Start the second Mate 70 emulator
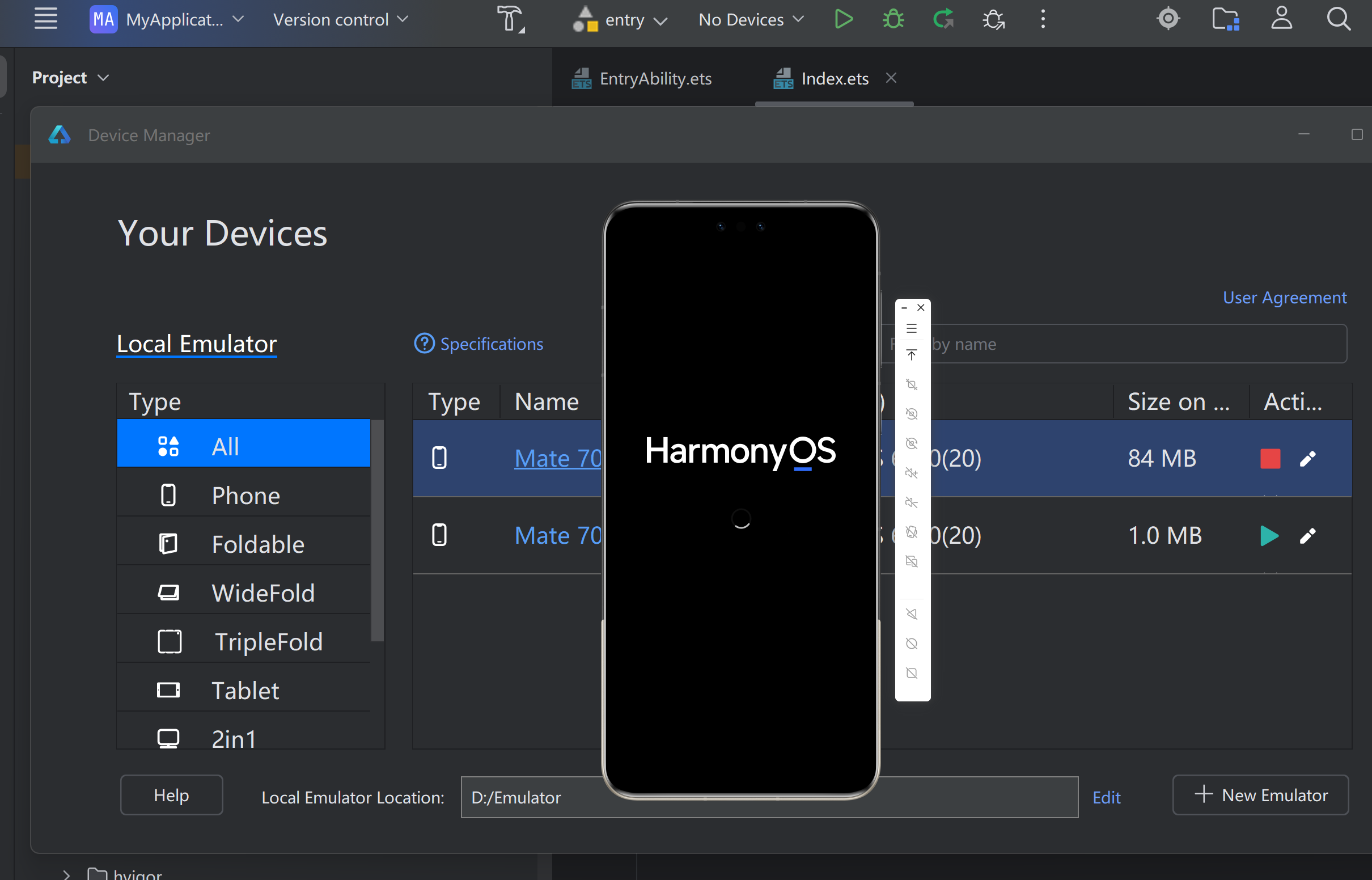 click(1269, 535)
